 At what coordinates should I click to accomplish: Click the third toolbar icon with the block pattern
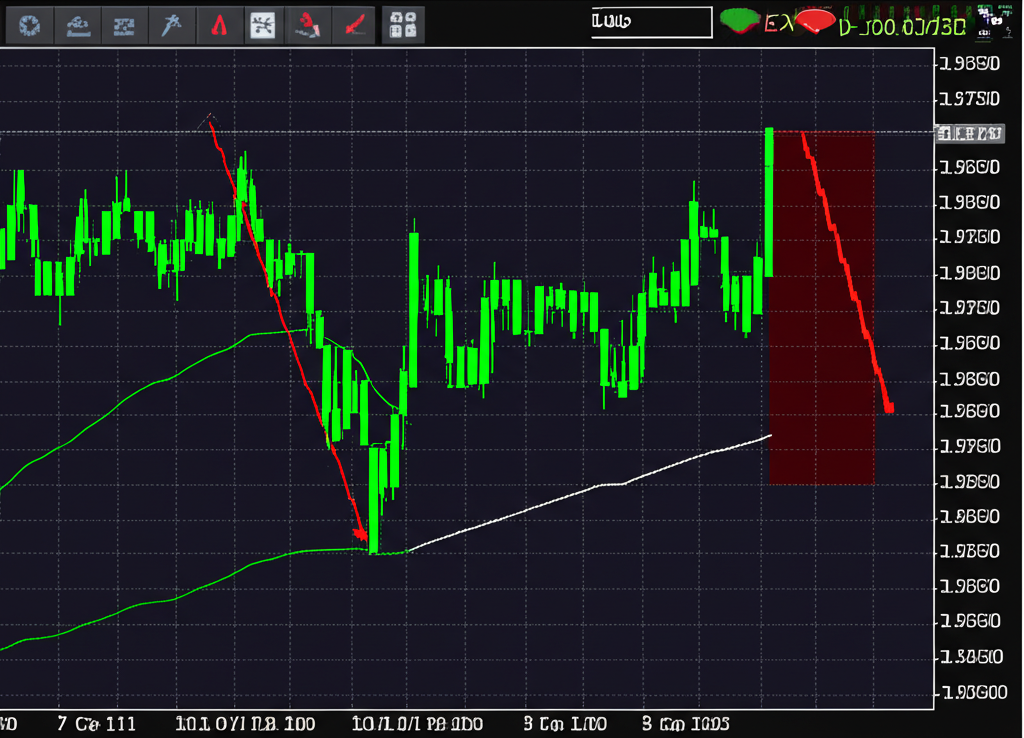[123, 25]
